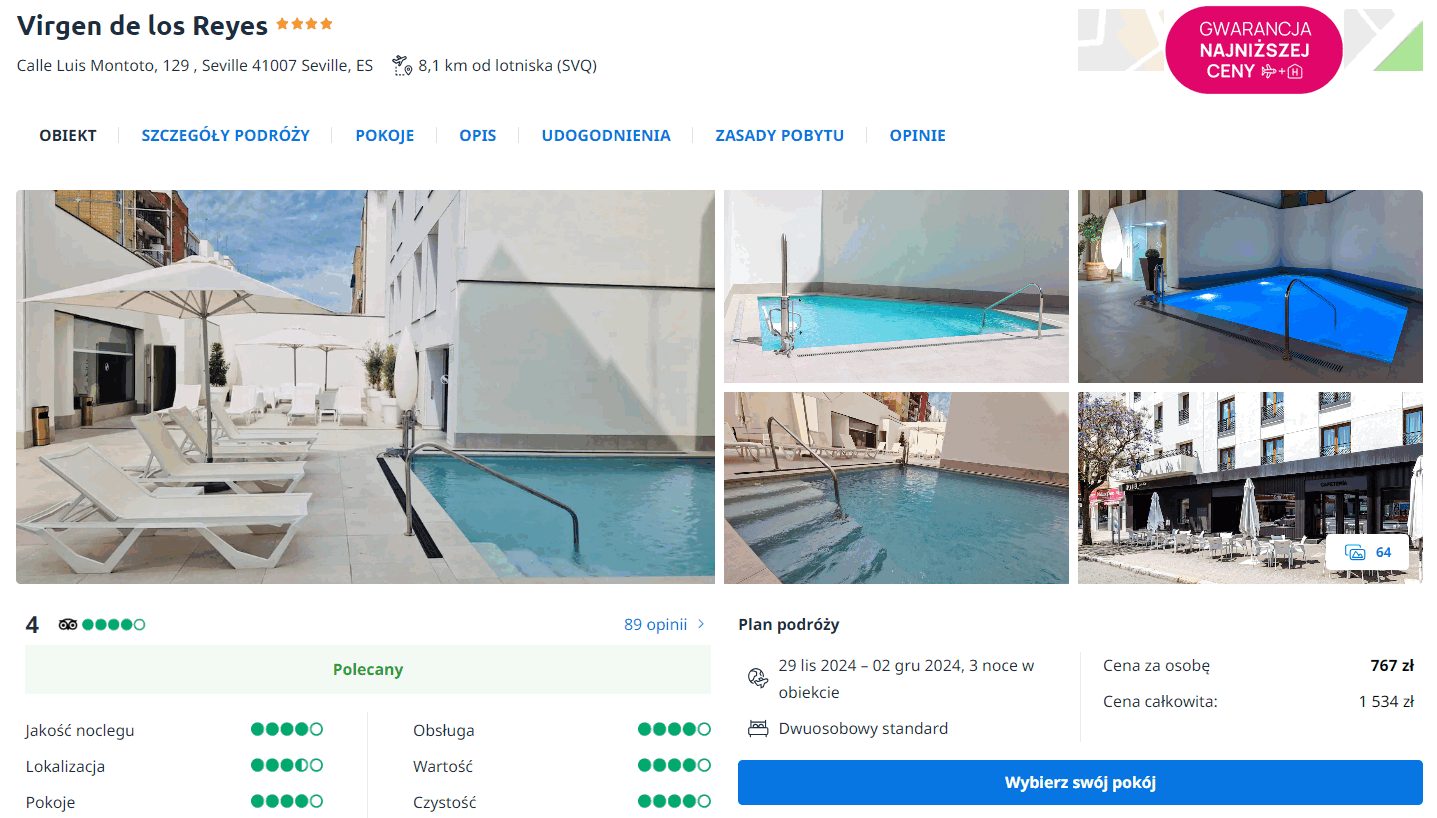
Task: Click the bed icon beside Dwuosobowy standard
Action: pos(758,728)
